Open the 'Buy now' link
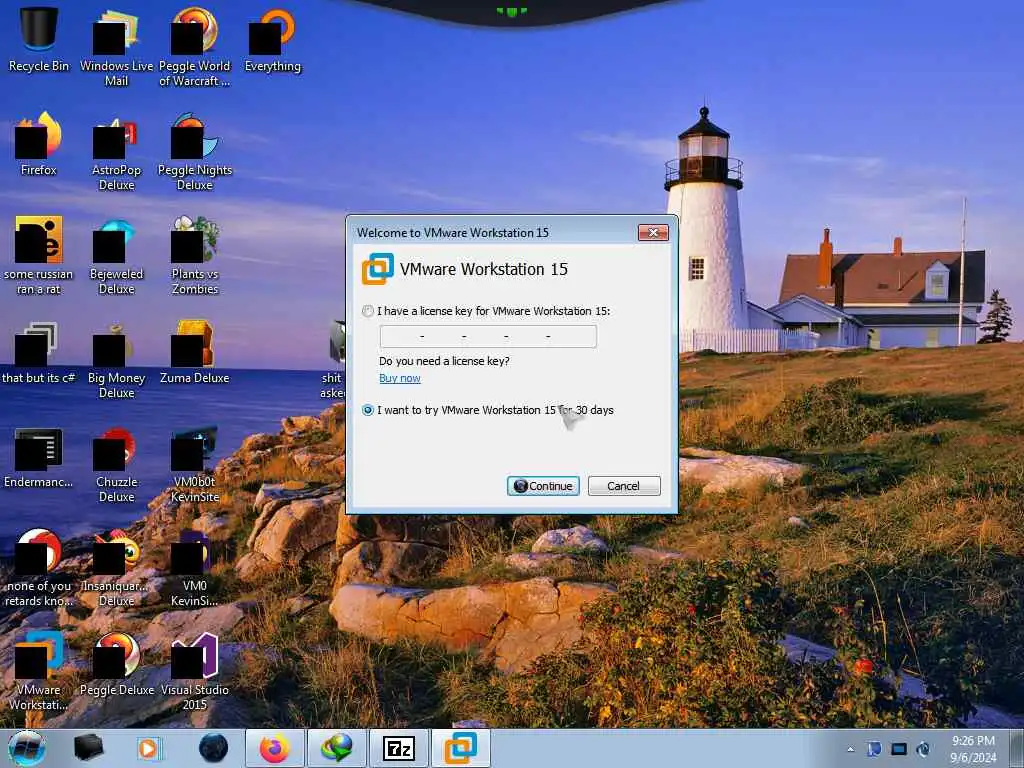This screenshot has width=1024, height=768. tap(400, 378)
